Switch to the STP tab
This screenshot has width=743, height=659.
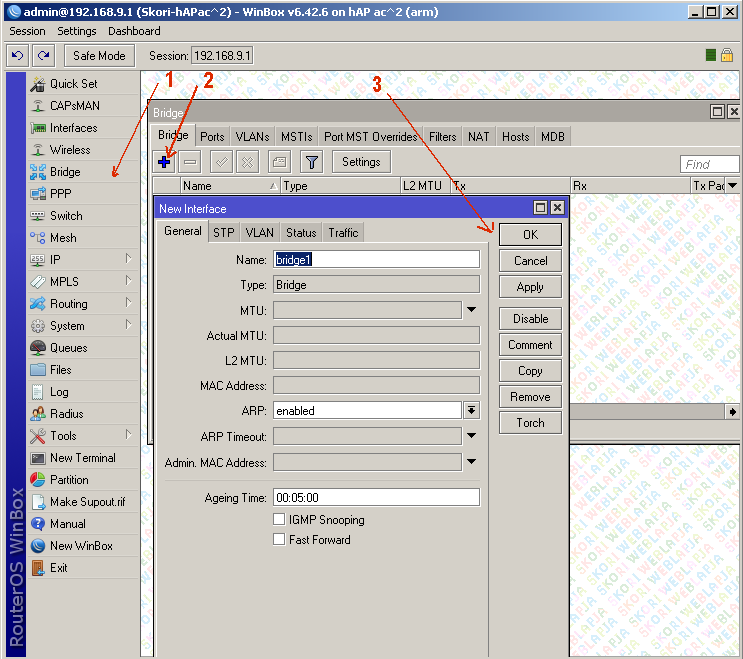pos(223,233)
